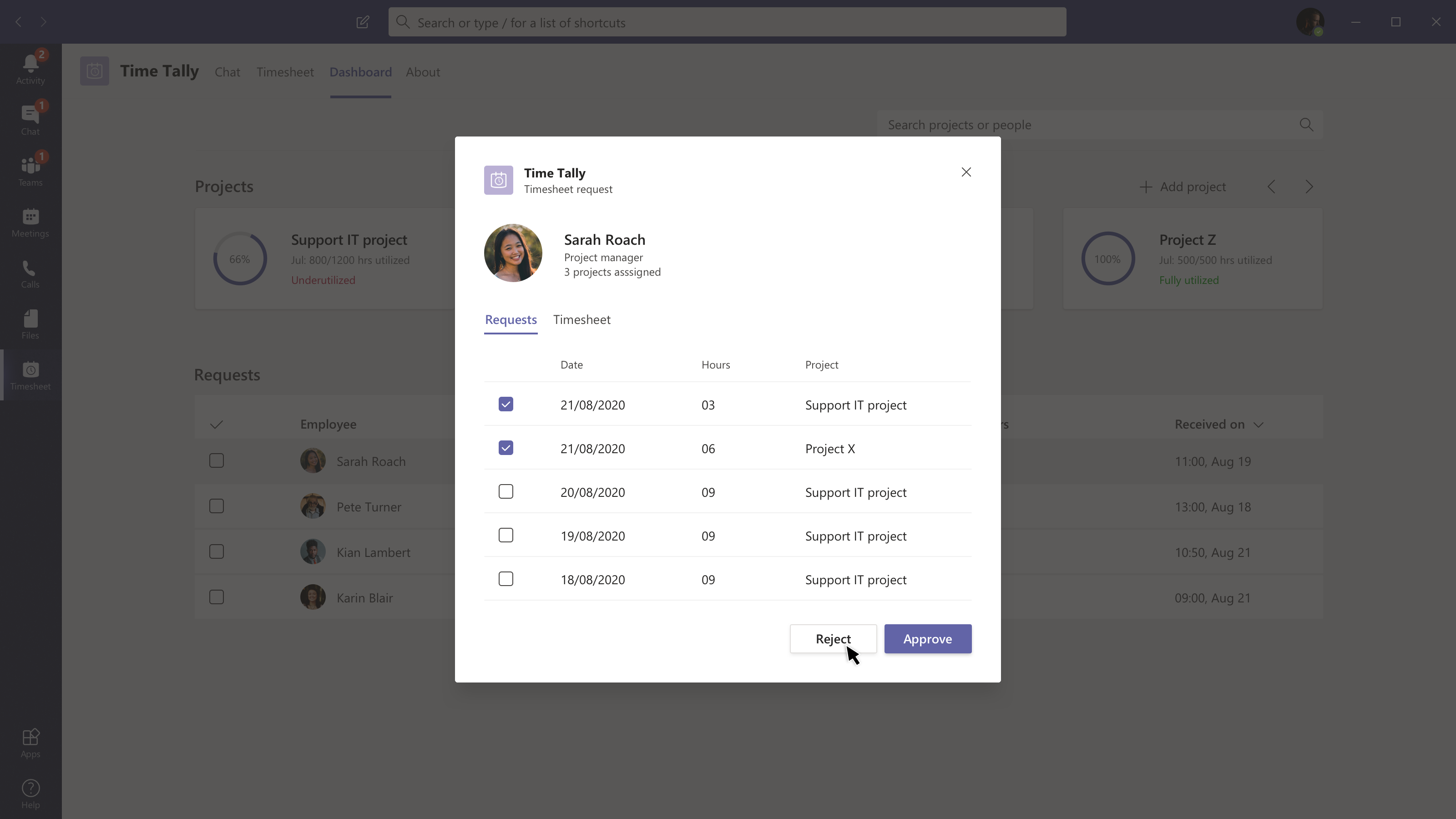Open the About tab
Viewport: 1456px width, 819px height.
click(x=423, y=72)
